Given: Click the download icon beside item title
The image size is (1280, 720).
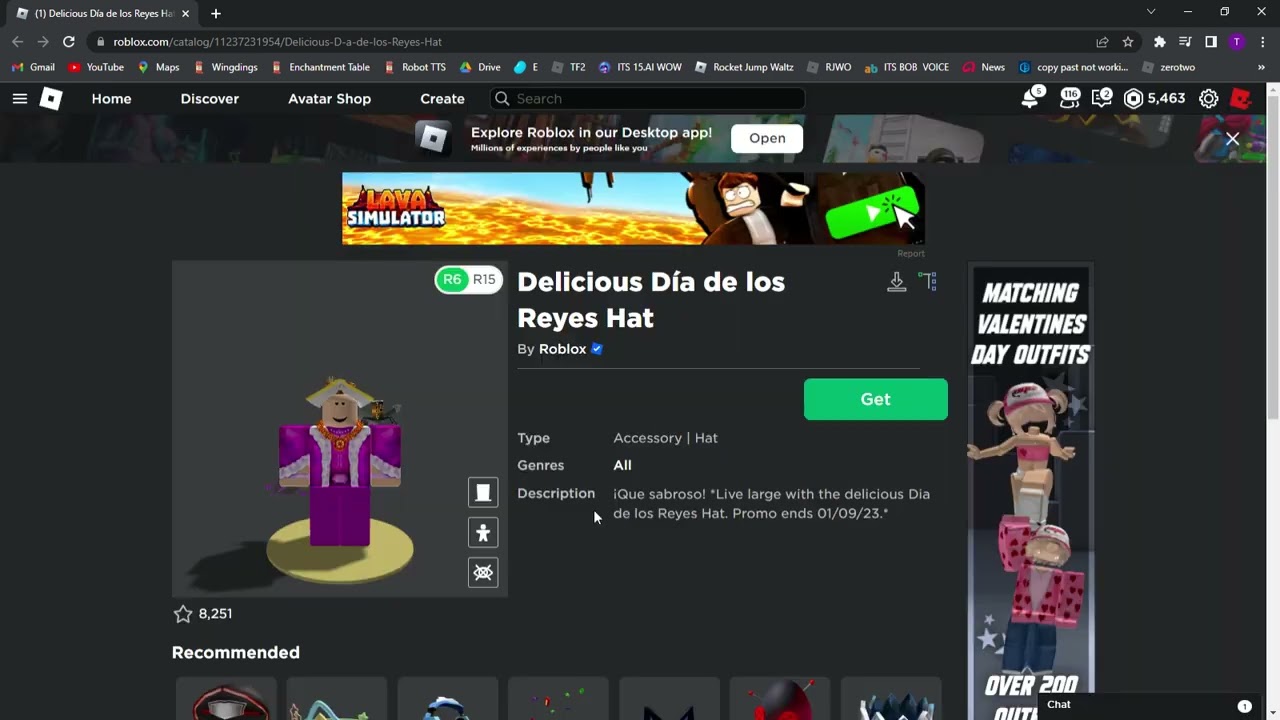Looking at the screenshot, I should pyautogui.click(x=897, y=282).
